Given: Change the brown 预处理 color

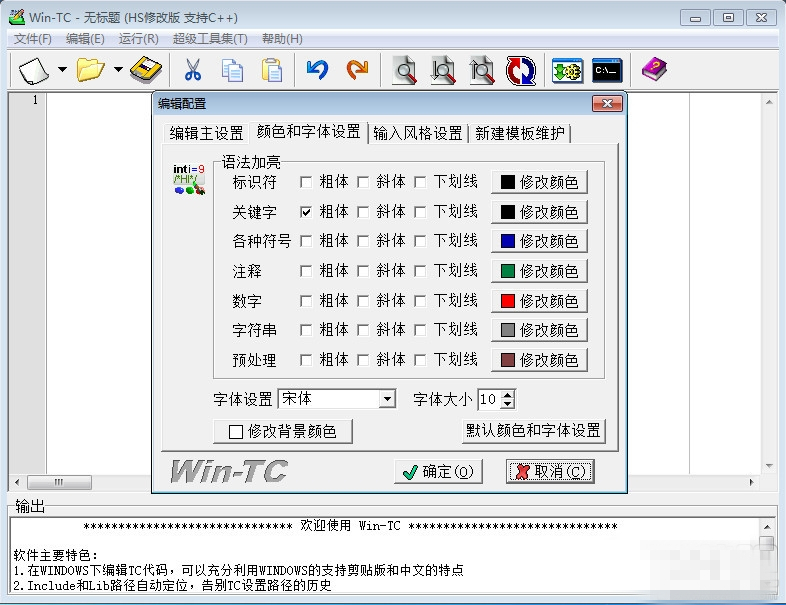Looking at the screenshot, I should click(x=539, y=360).
